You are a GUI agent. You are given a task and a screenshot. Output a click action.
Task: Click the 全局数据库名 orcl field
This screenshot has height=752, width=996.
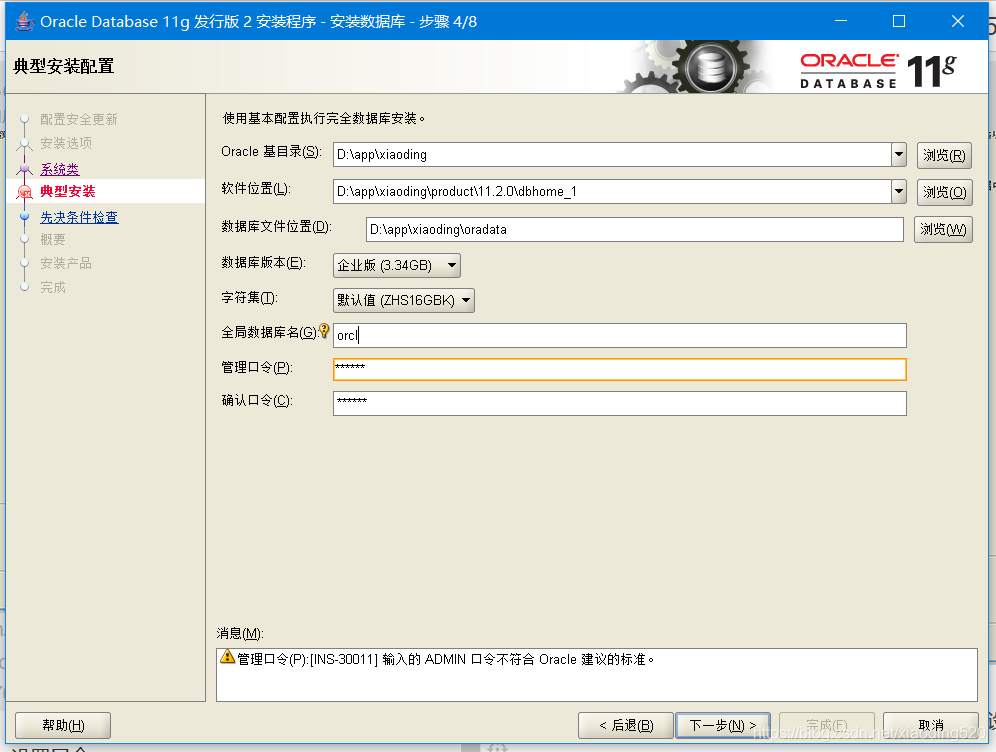619,335
